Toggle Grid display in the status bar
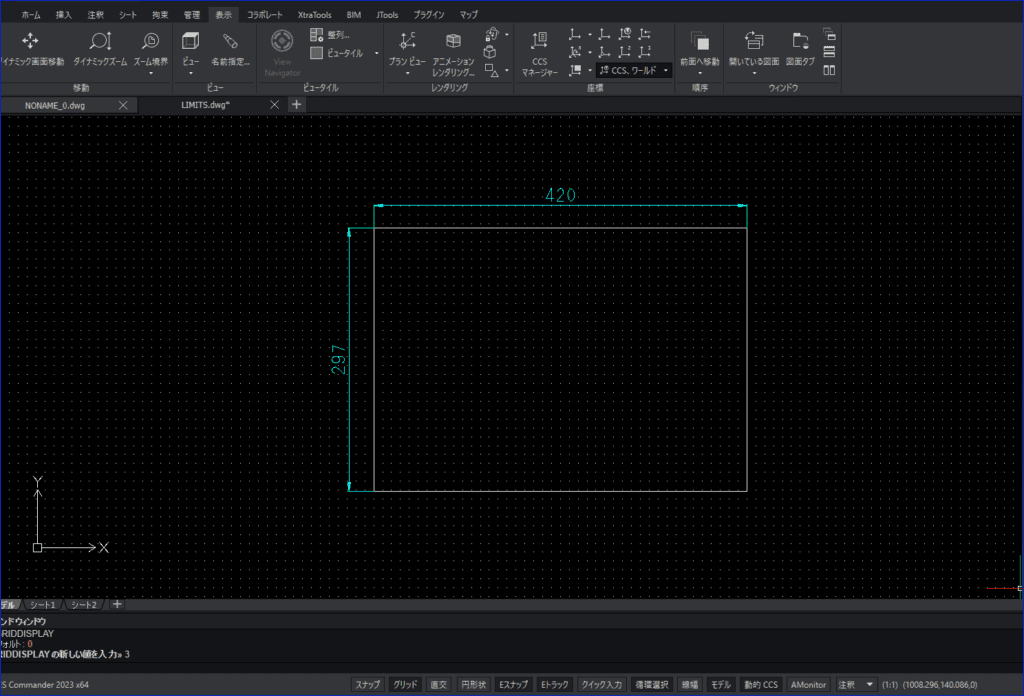The height and width of the screenshot is (696, 1024). coord(405,684)
